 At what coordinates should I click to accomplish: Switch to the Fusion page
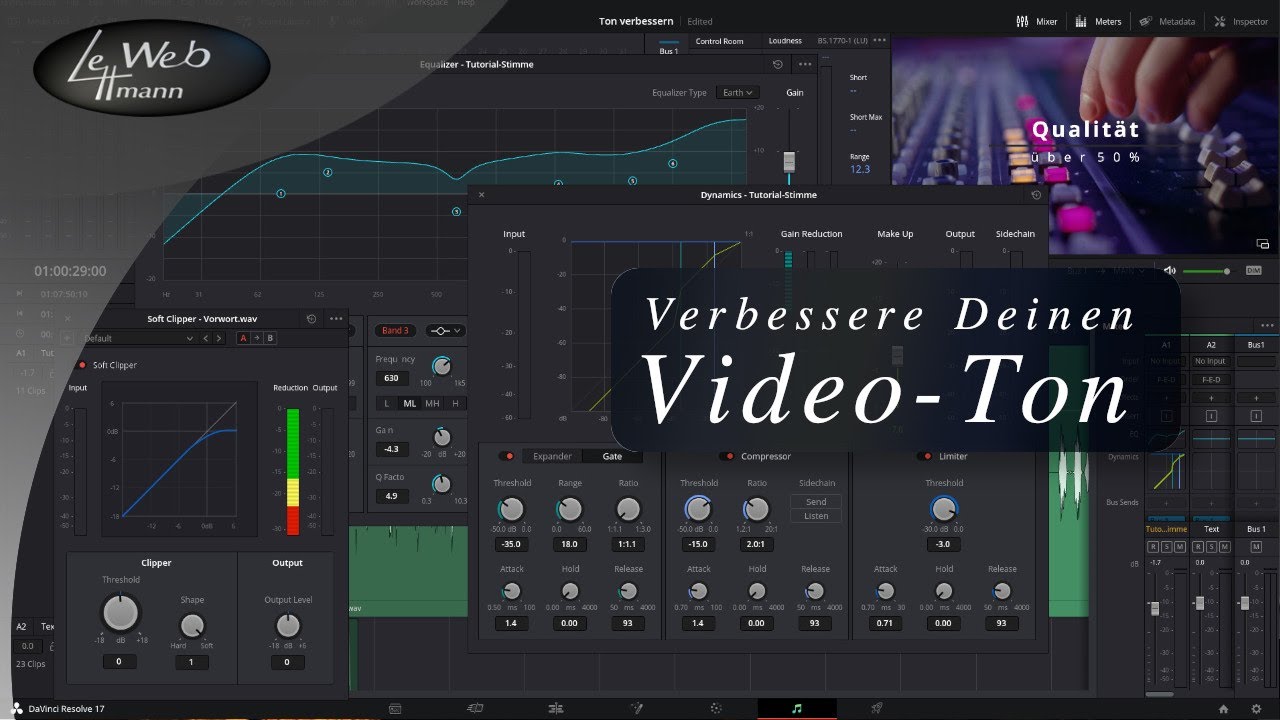(636, 708)
